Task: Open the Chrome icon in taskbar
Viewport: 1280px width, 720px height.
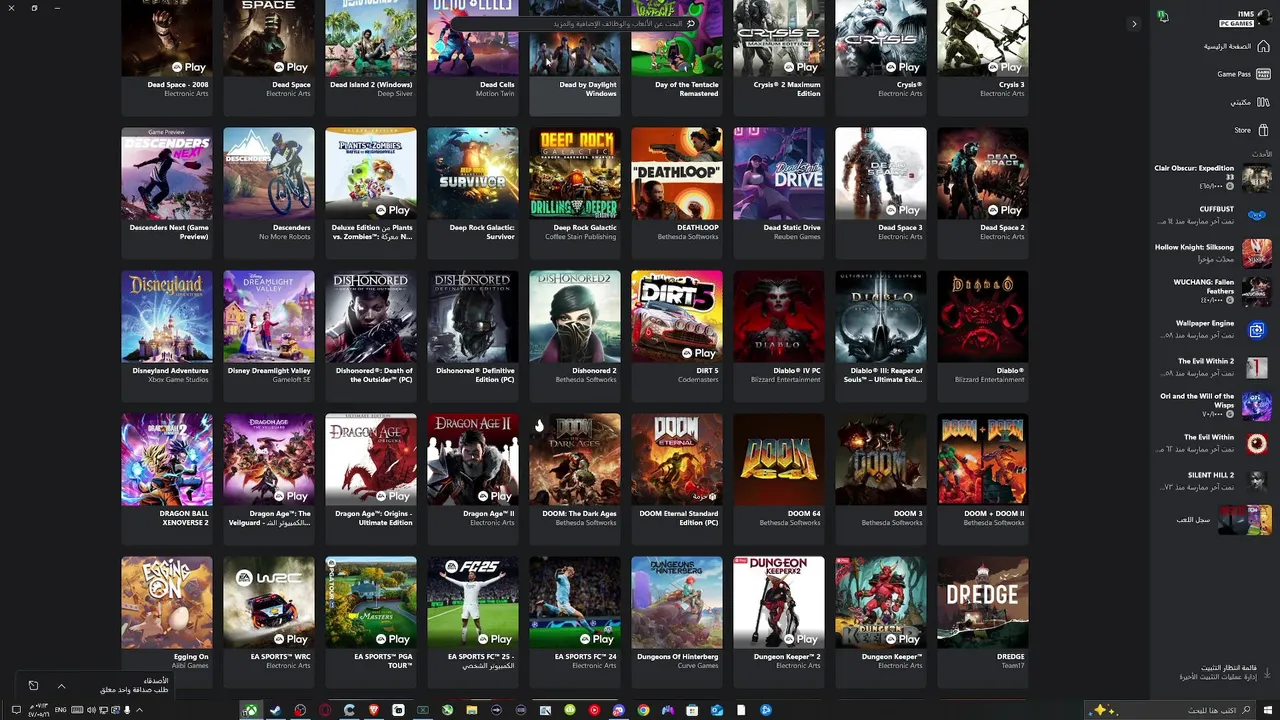Action: (643, 710)
